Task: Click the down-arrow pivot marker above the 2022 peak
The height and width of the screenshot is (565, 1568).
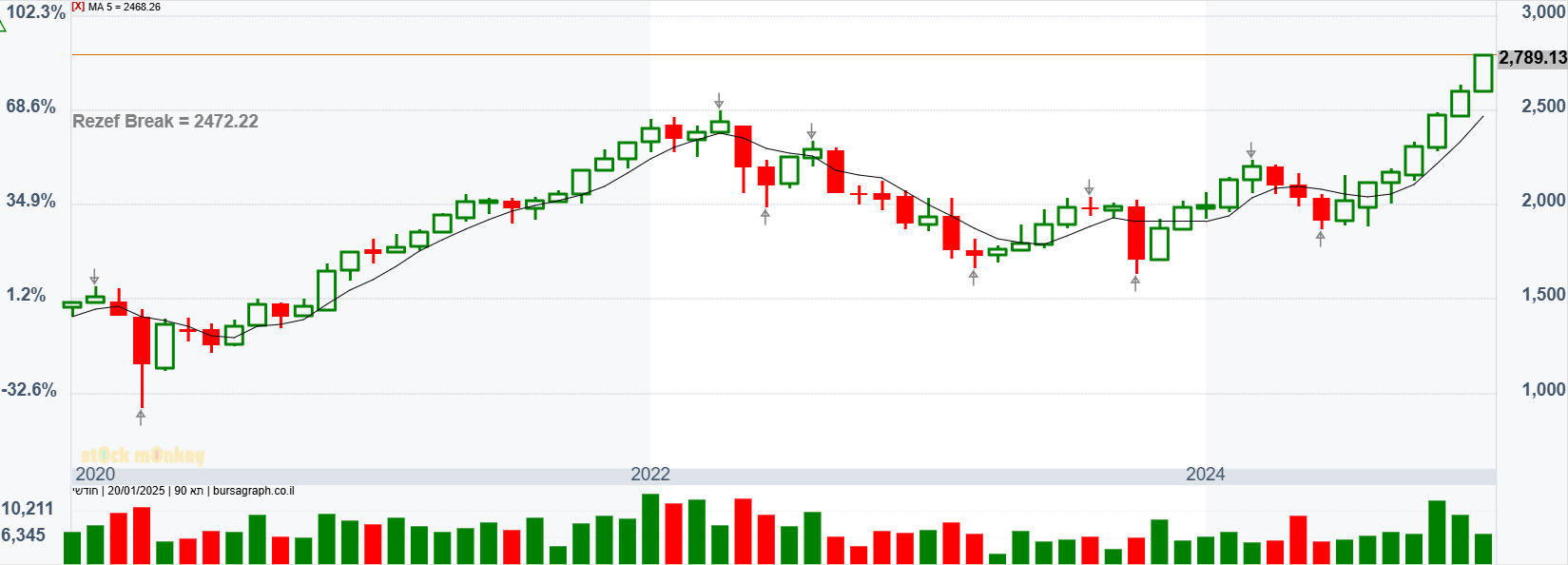Action: coord(720,101)
